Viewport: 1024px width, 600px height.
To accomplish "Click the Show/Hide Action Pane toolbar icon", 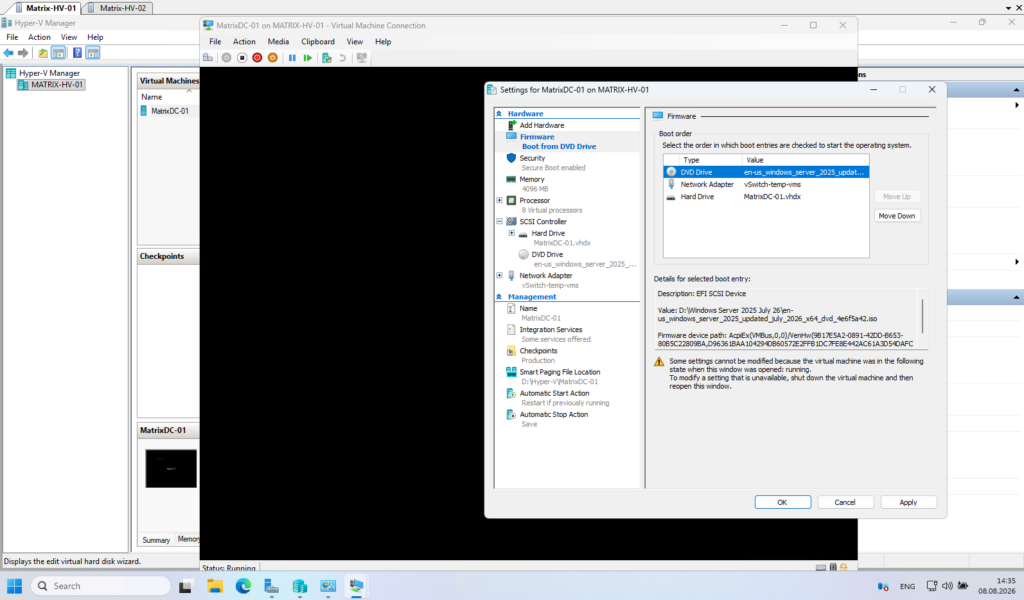I will coord(93,53).
